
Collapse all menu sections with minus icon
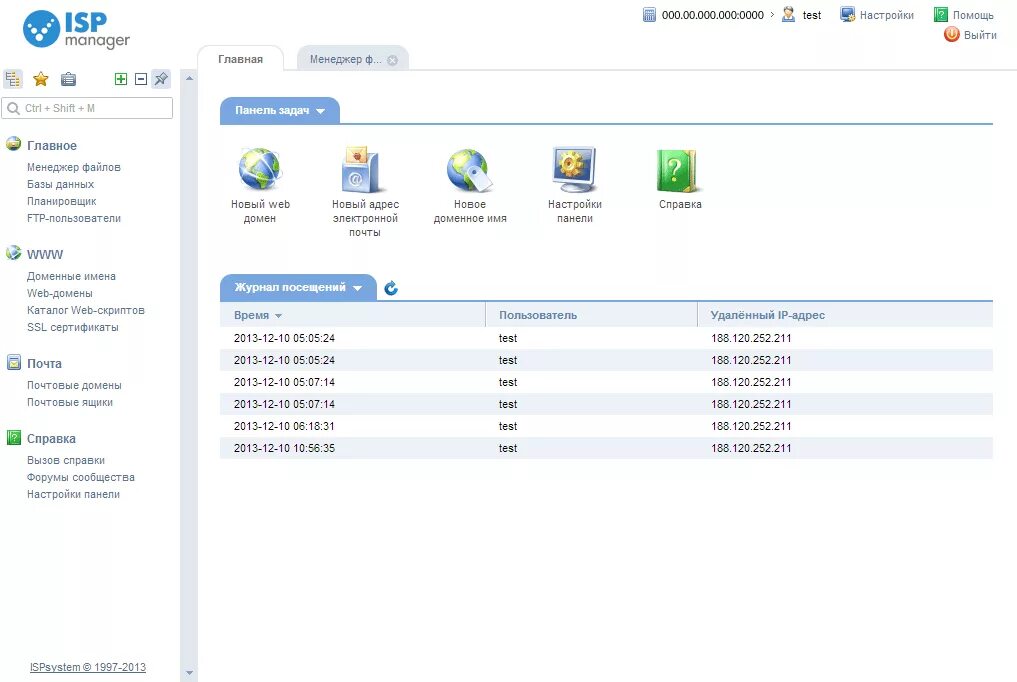click(141, 79)
